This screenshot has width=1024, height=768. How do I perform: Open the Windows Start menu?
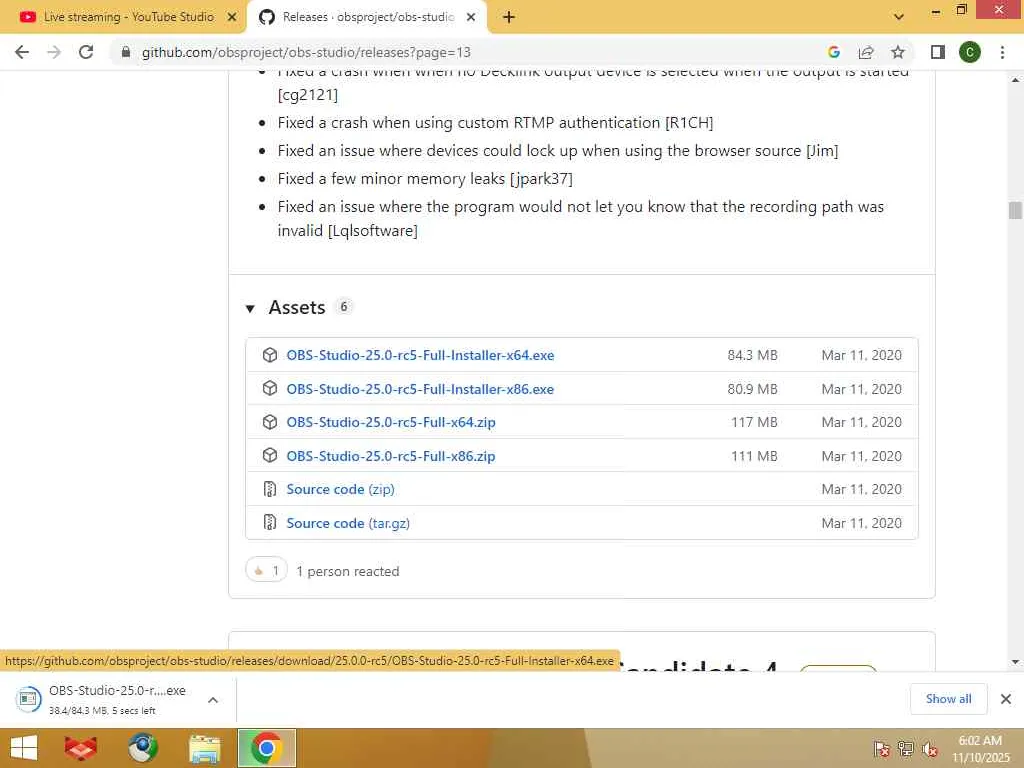24,748
